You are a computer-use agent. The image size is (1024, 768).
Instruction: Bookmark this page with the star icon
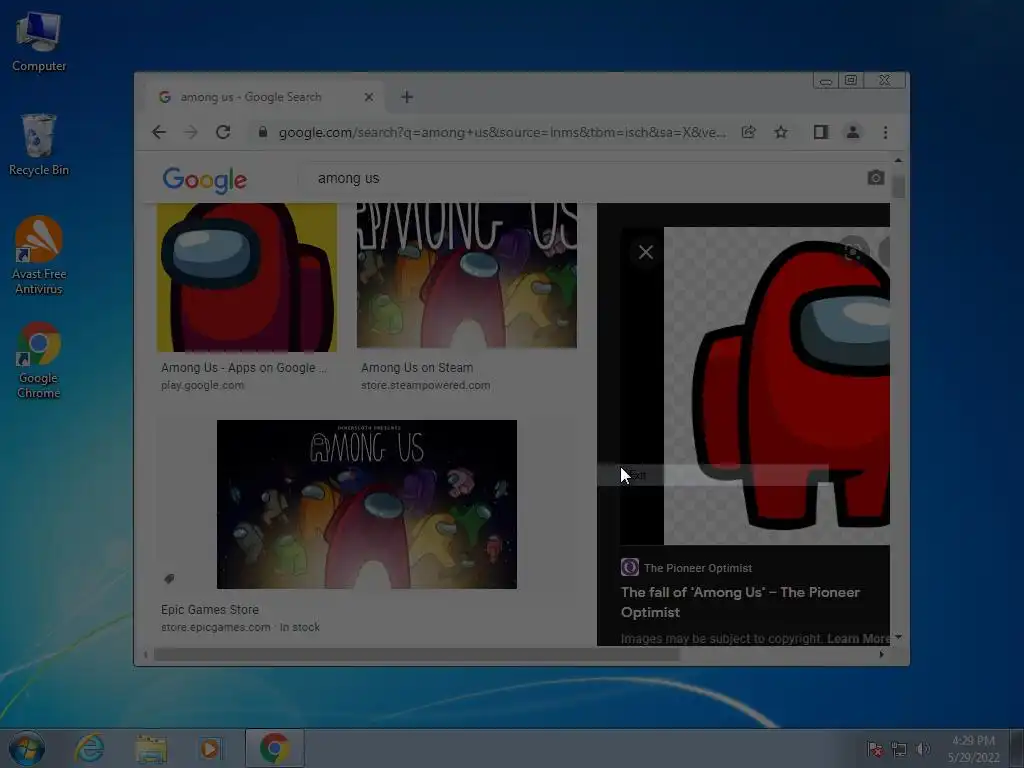pyautogui.click(x=780, y=133)
